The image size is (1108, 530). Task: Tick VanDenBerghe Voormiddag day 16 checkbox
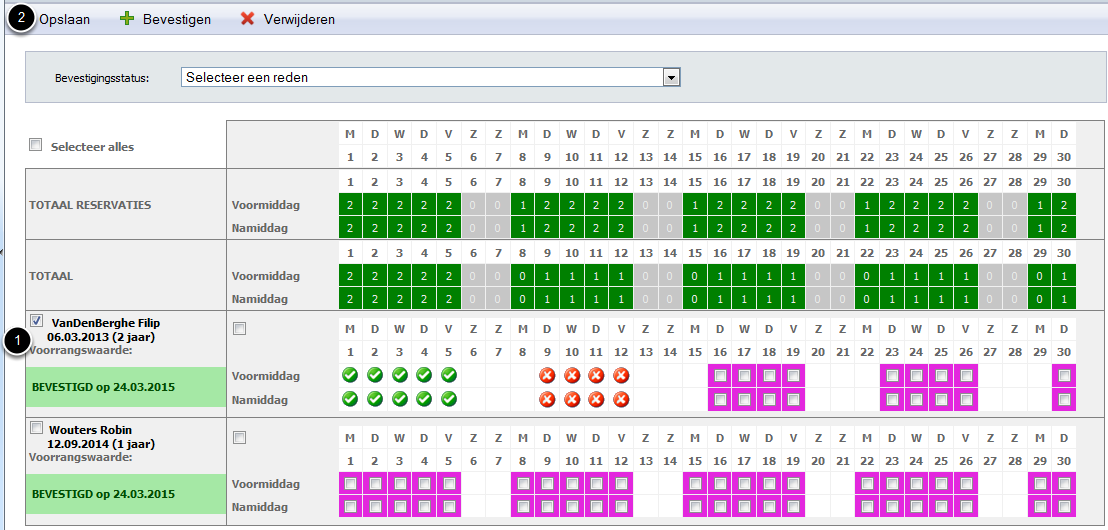719,375
